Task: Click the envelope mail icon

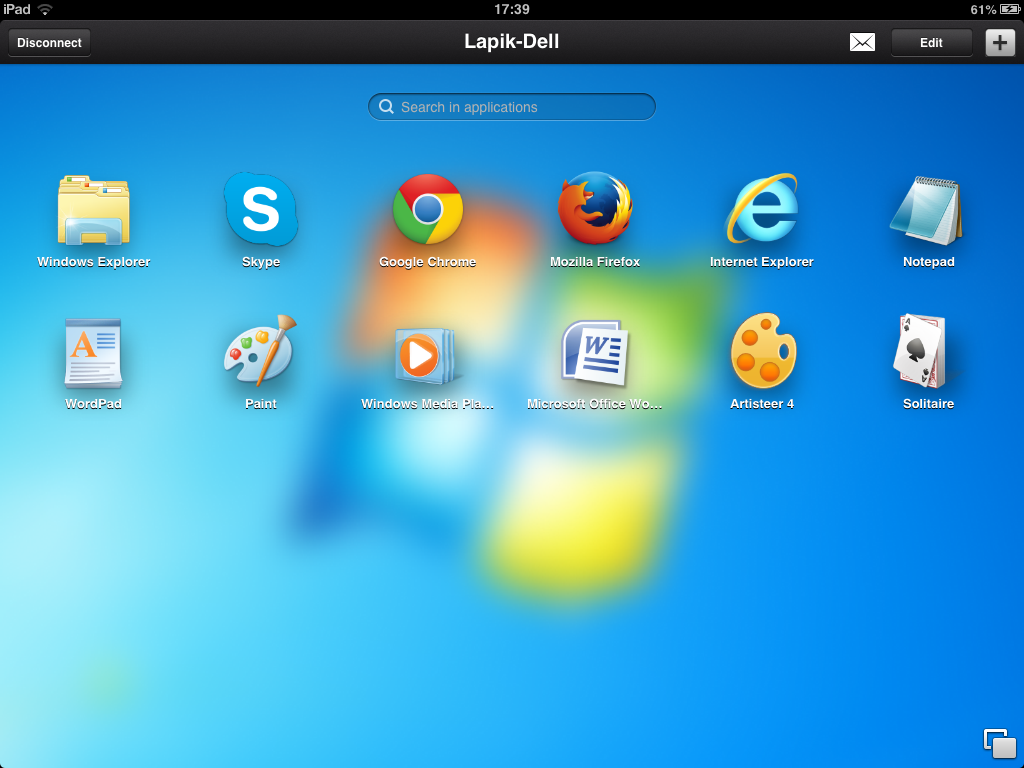Action: tap(862, 42)
